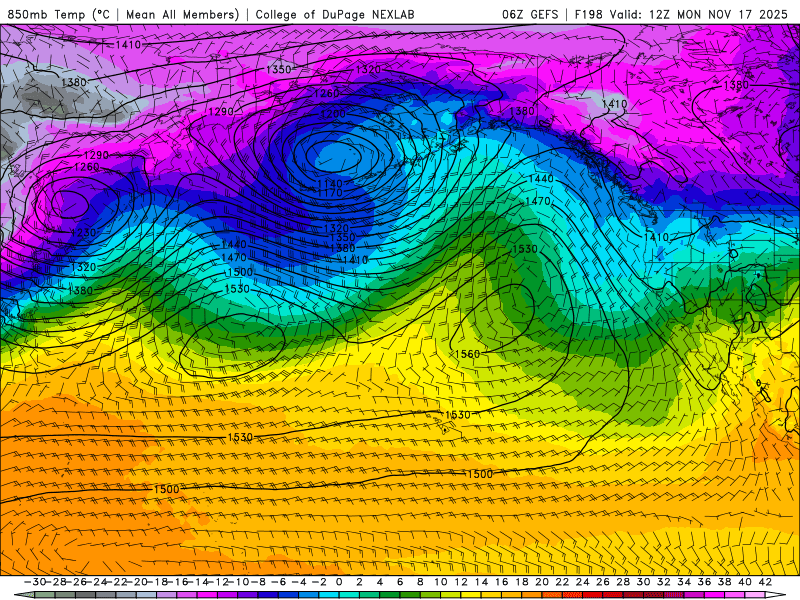Click the '36' color scale label
This screenshot has width=800, height=600.
tap(705, 582)
